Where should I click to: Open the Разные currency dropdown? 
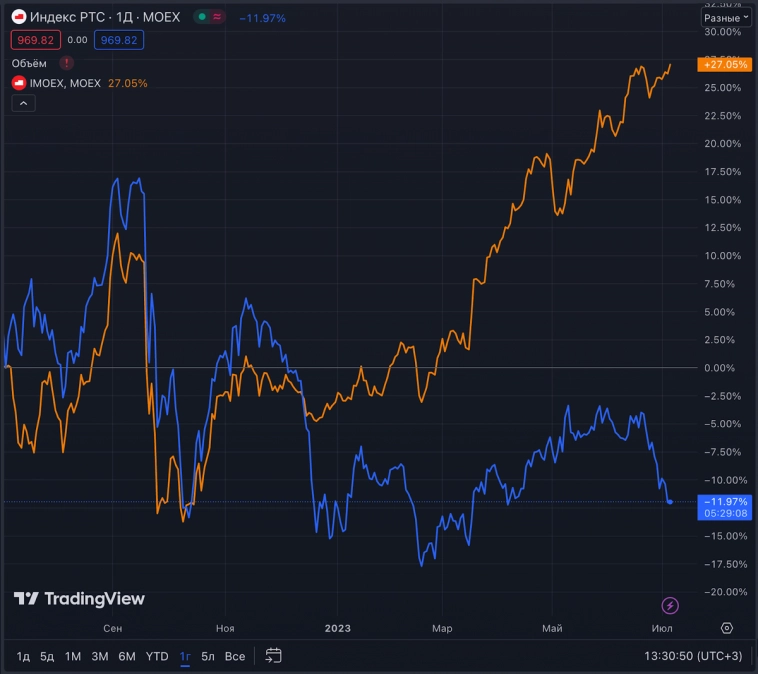[727, 18]
